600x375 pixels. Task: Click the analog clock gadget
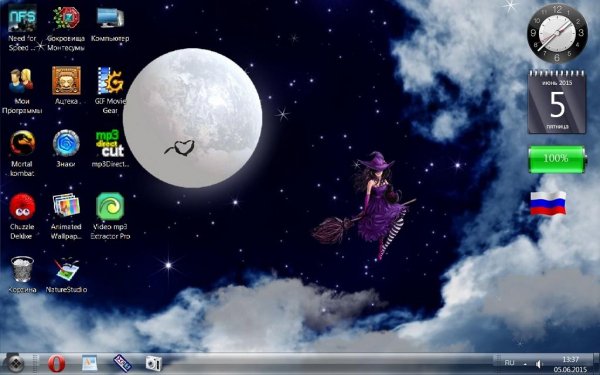click(x=557, y=34)
